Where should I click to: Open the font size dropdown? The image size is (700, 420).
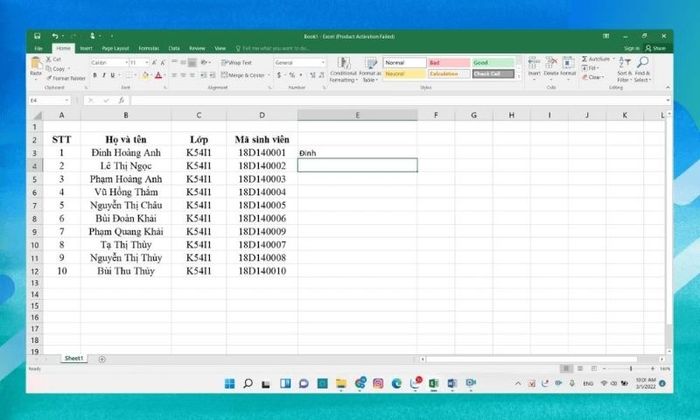(147, 63)
